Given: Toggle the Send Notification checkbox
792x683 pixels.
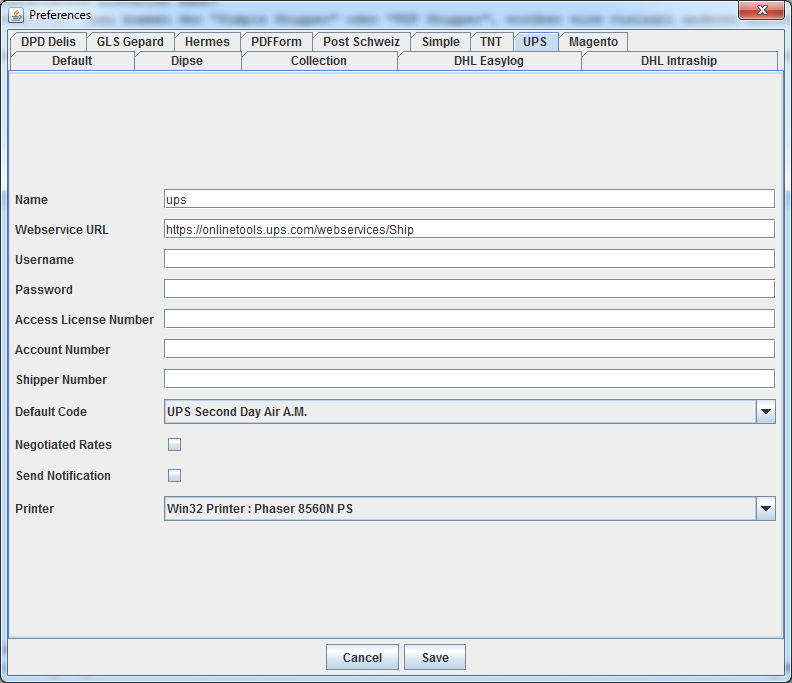Looking at the screenshot, I should pos(174,475).
